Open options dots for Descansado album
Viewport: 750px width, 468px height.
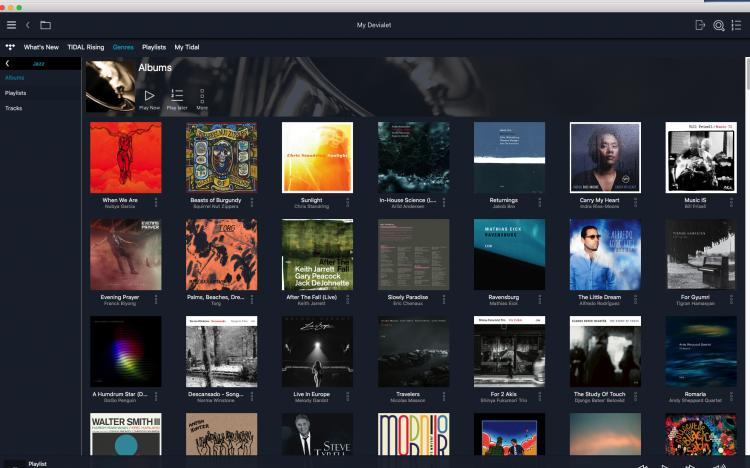pos(252,397)
